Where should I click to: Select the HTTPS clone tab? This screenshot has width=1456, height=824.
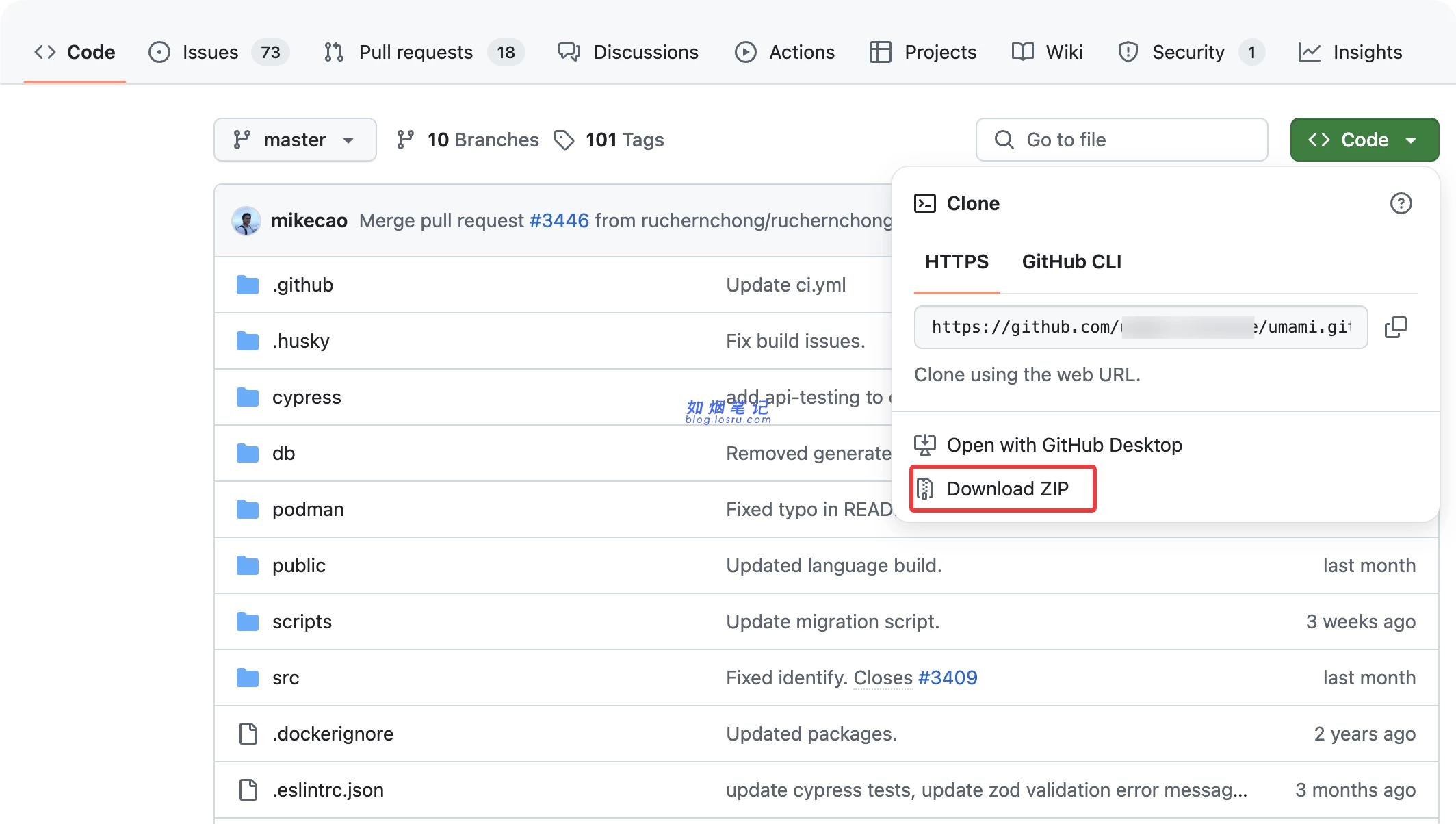coord(957,261)
